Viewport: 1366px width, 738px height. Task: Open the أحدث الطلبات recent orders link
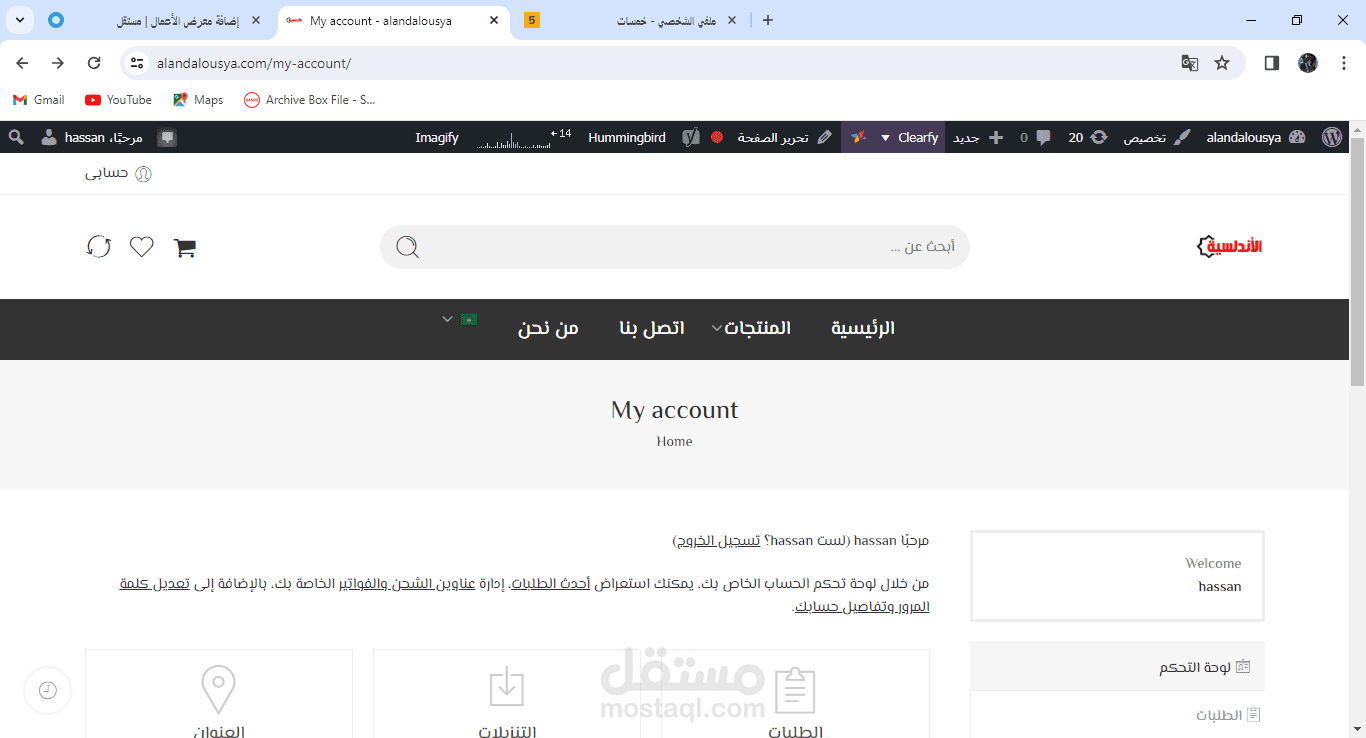tap(551, 584)
